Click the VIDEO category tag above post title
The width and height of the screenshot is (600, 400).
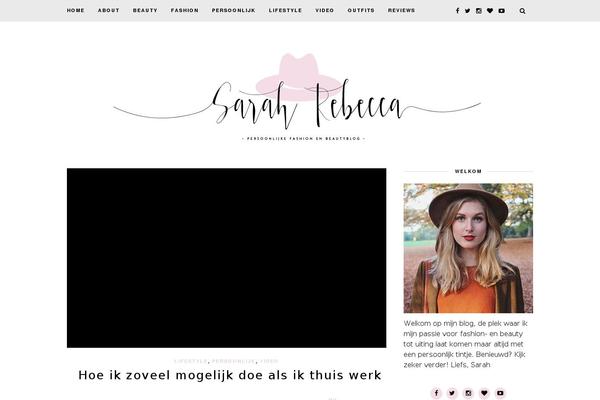269,361
